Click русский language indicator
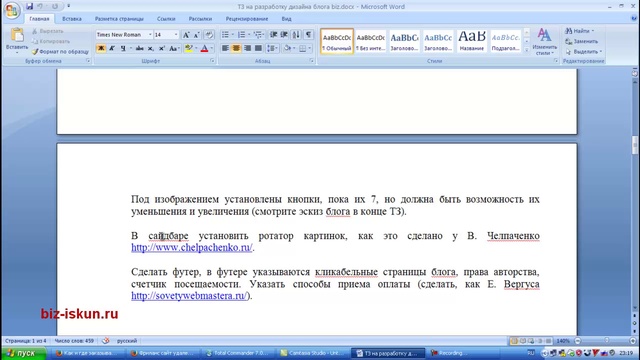This screenshot has width=640, height=360. coord(127,340)
